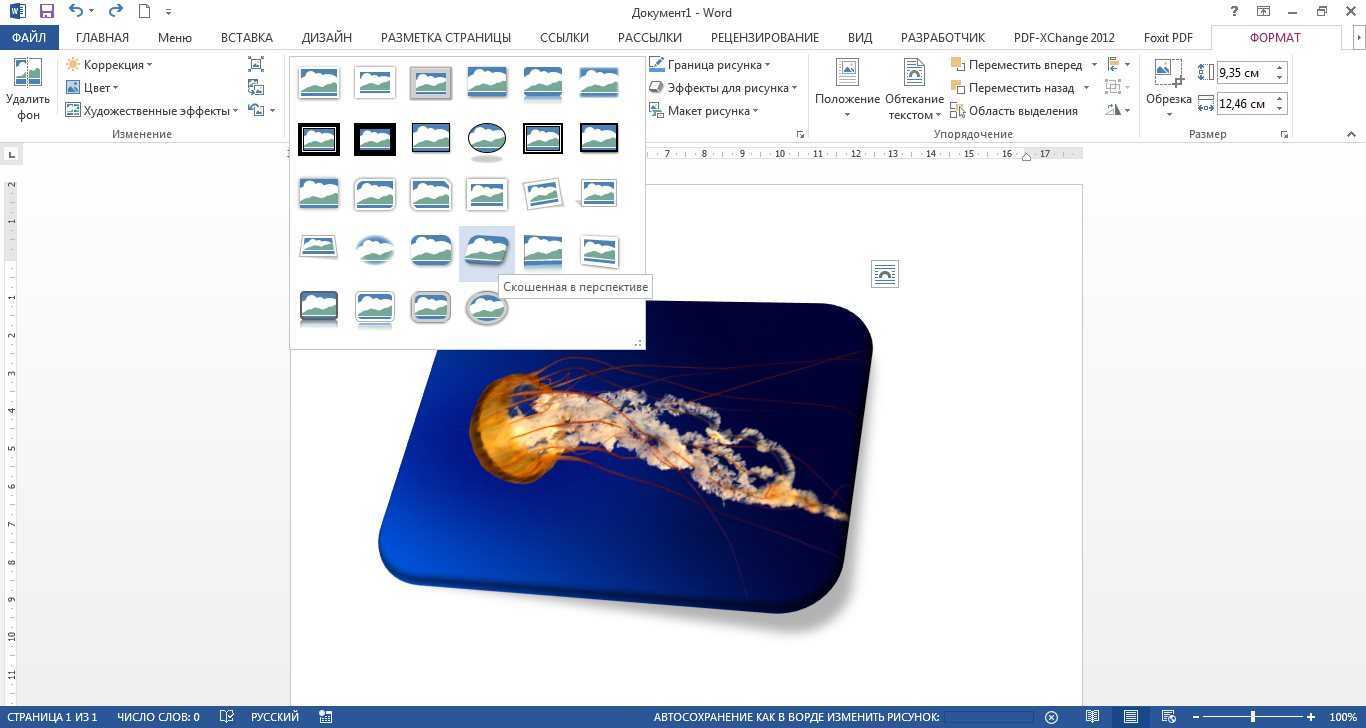Open the ВСТАВКА ribbon tab
Viewport: 1366px width, 728px height.
[246, 37]
